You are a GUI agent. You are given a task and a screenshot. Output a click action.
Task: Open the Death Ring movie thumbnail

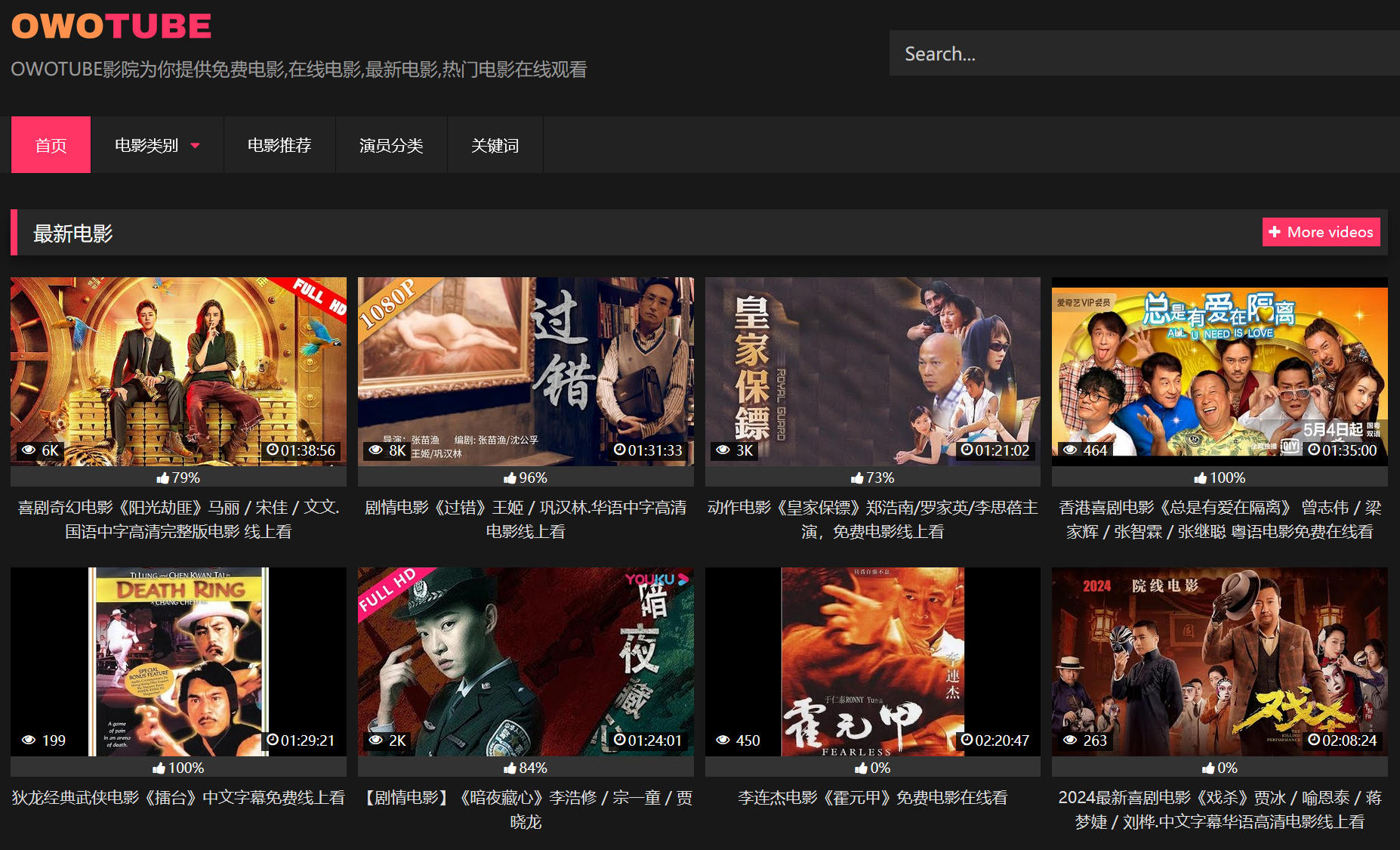[x=178, y=661]
